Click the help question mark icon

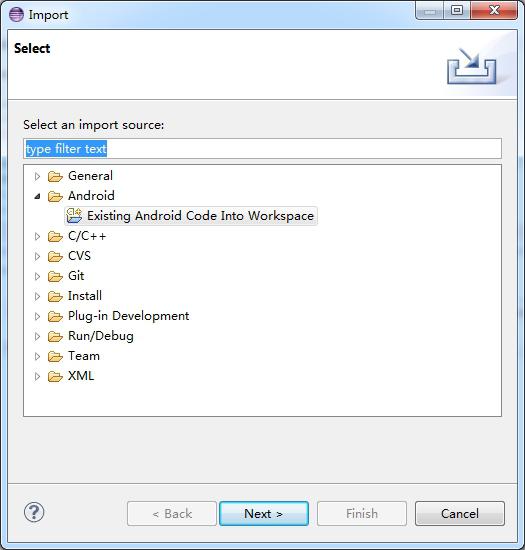point(34,512)
